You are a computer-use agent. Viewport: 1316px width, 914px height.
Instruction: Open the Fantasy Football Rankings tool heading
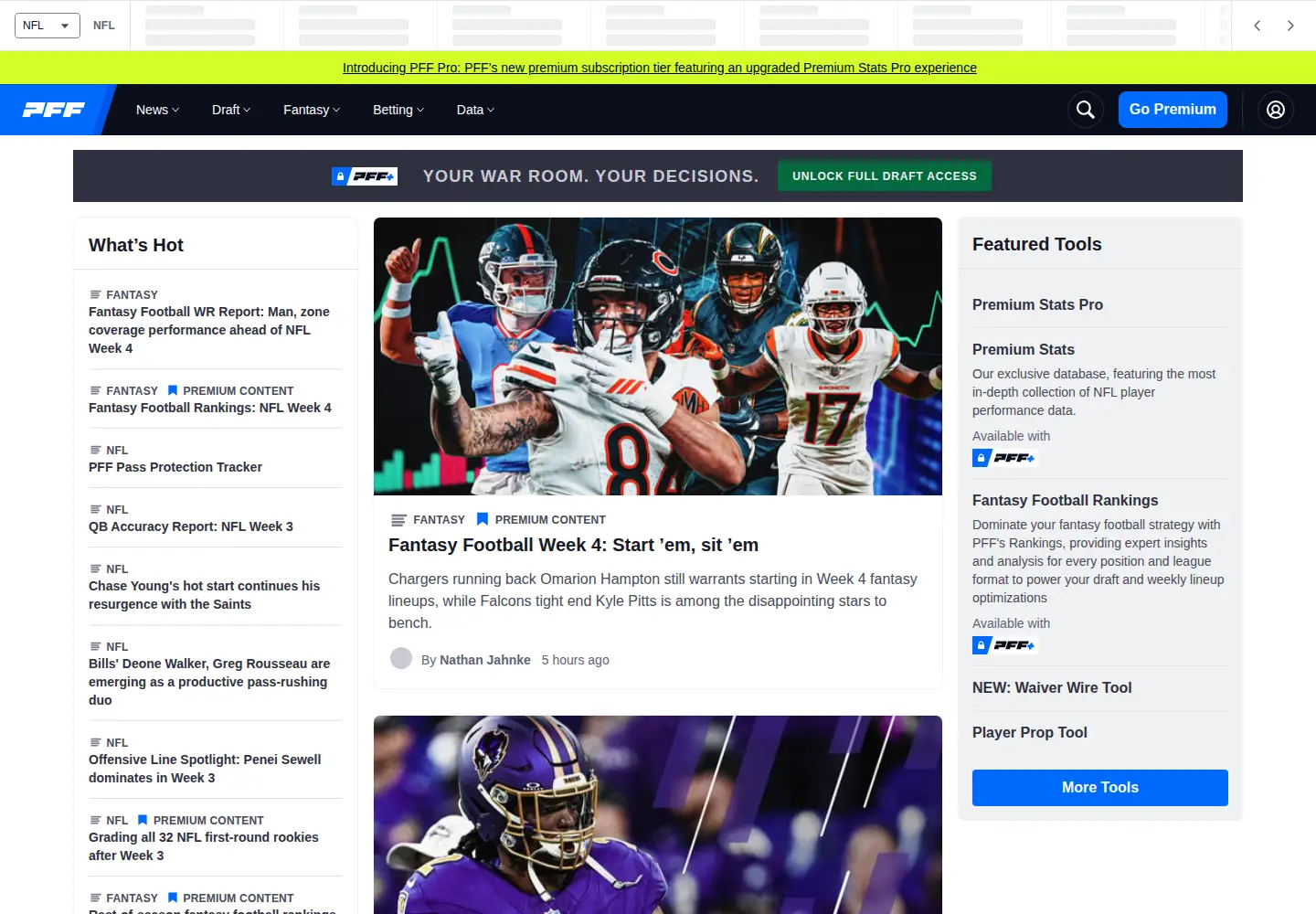pyautogui.click(x=1065, y=500)
